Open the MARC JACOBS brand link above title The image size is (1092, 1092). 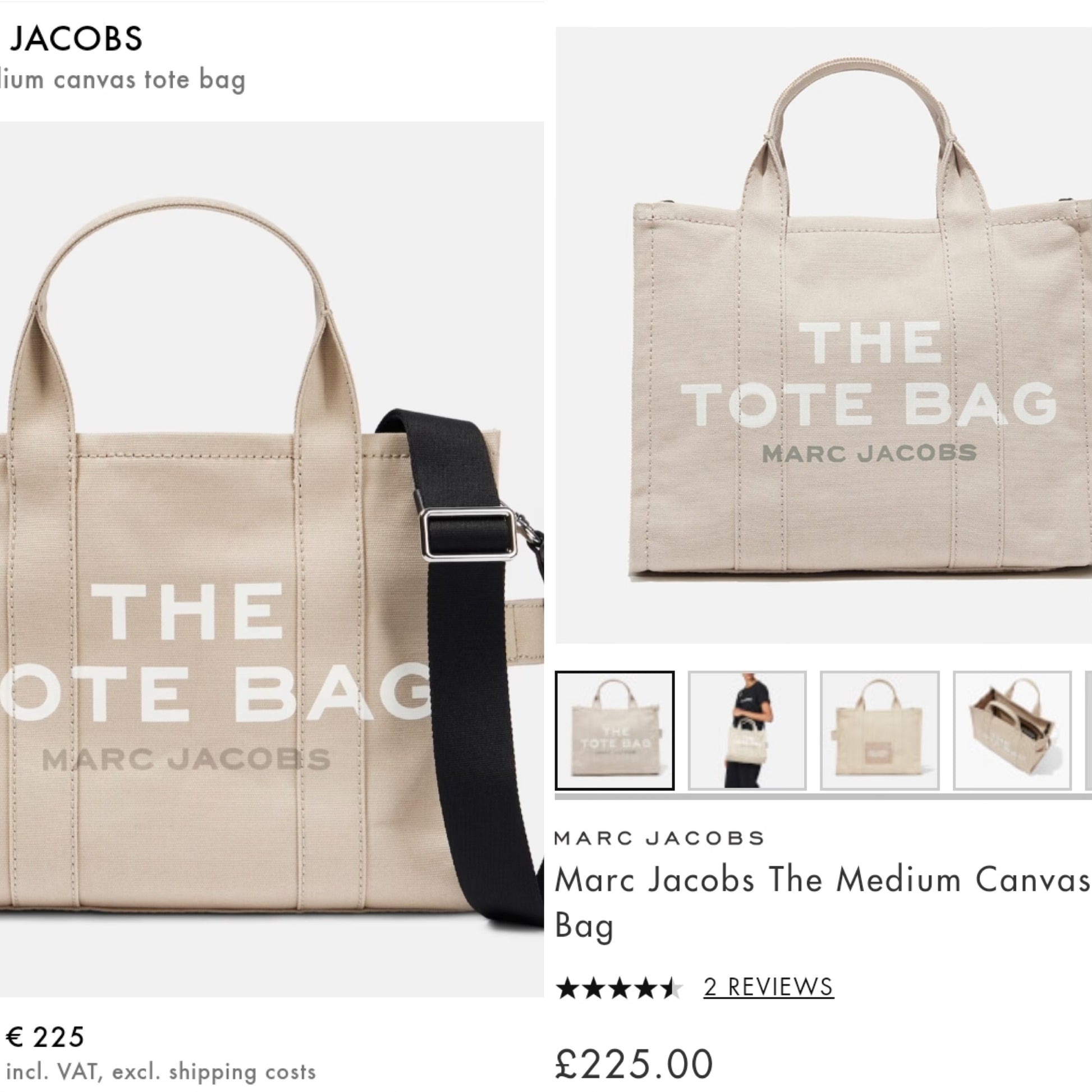point(659,838)
